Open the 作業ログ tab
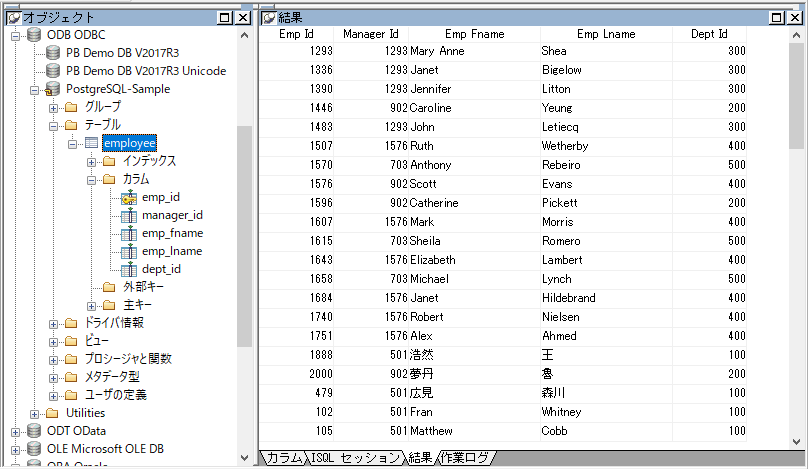Viewport: 808px width, 469px height. click(465, 458)
